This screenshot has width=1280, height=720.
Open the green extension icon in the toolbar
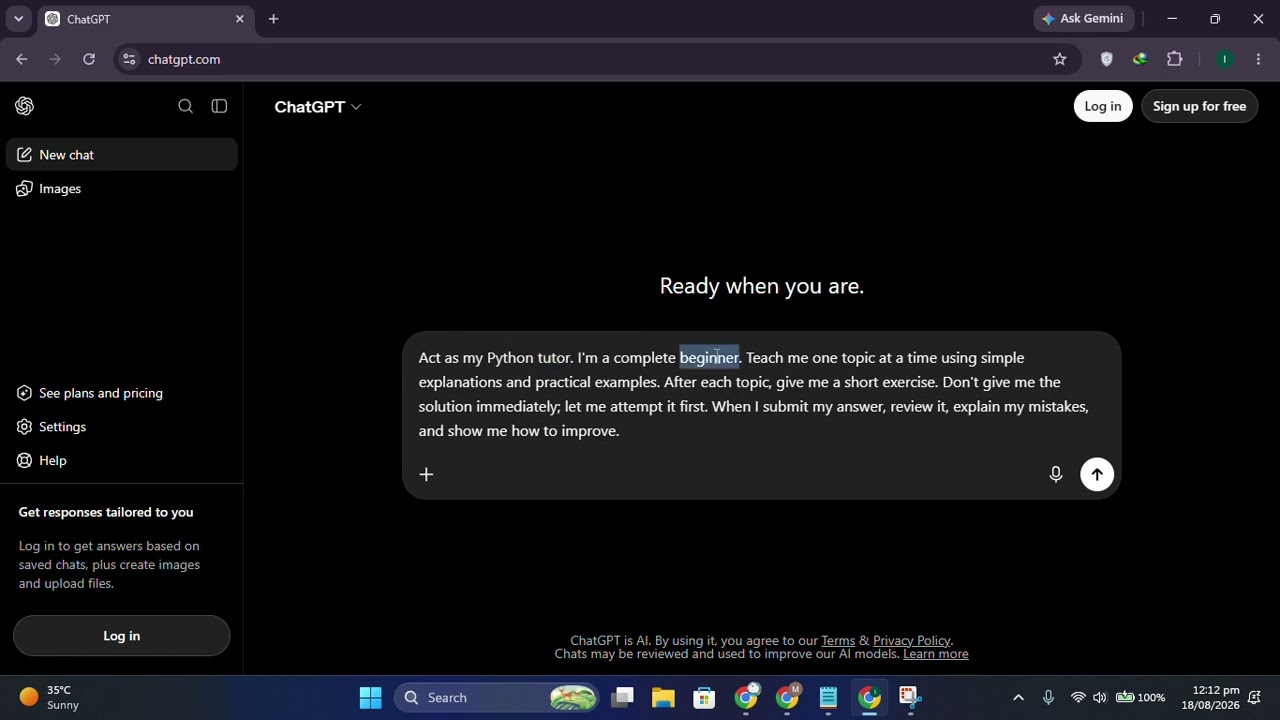click(x=1139, y=59)
